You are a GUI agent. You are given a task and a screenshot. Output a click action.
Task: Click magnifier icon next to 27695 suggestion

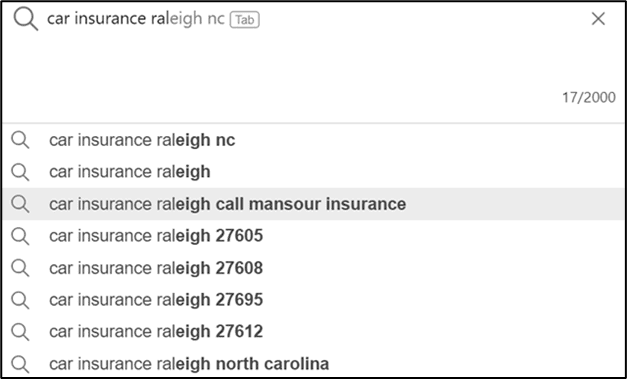[x=20, y=300]
